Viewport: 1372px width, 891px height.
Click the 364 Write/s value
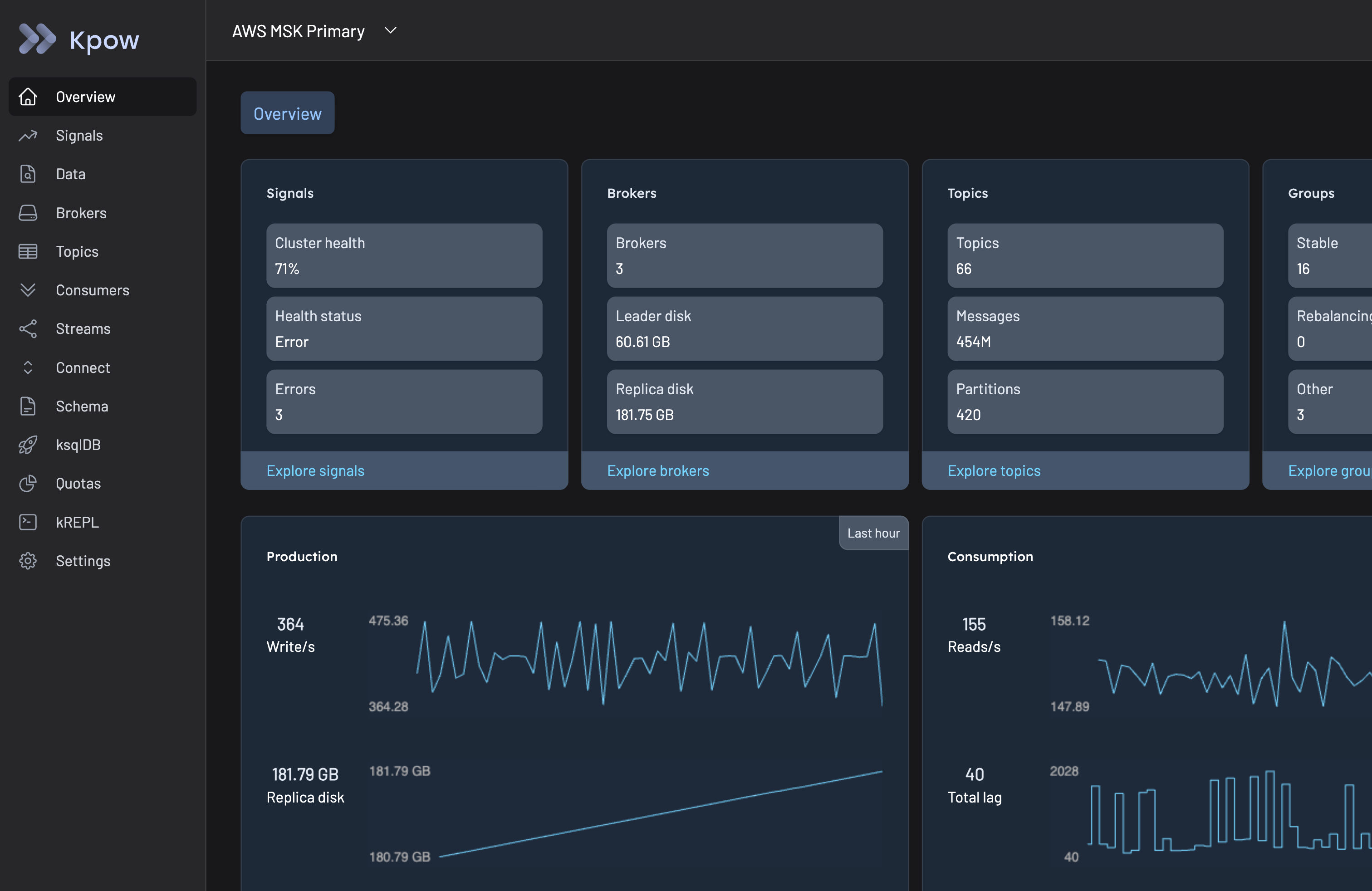pyautogui.click(x=290, y=624)
